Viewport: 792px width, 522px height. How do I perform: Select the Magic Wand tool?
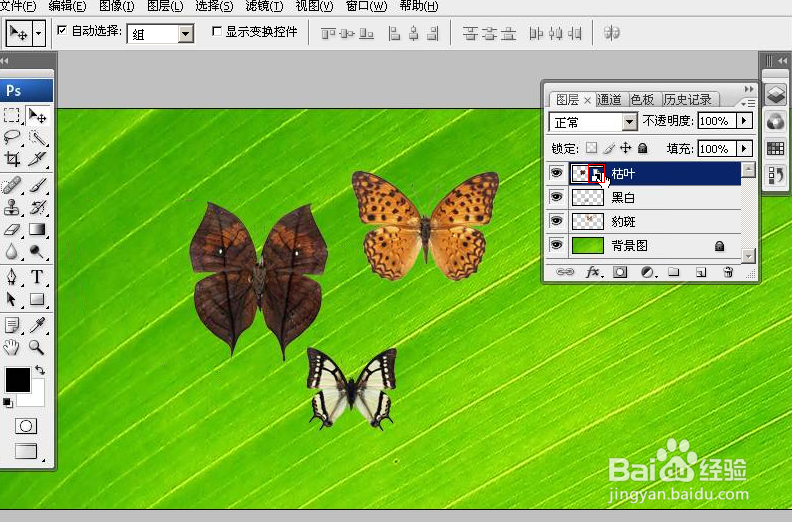tap(37, 137)
